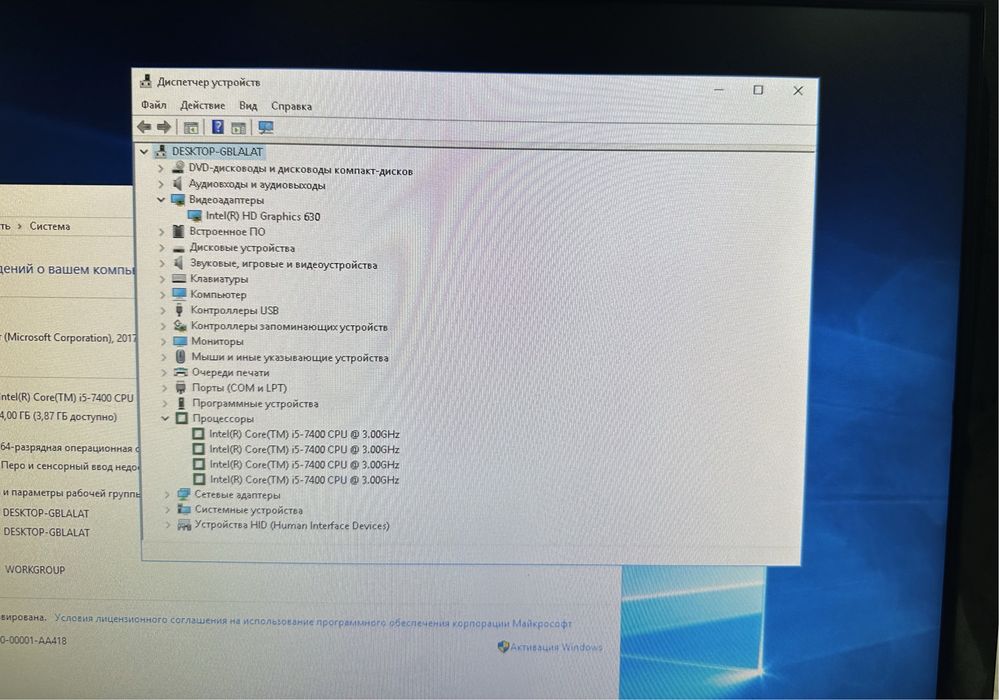Screen dimensions: 999x700
Task: Click the Back arrow toolbar icon
Action: 145,127
